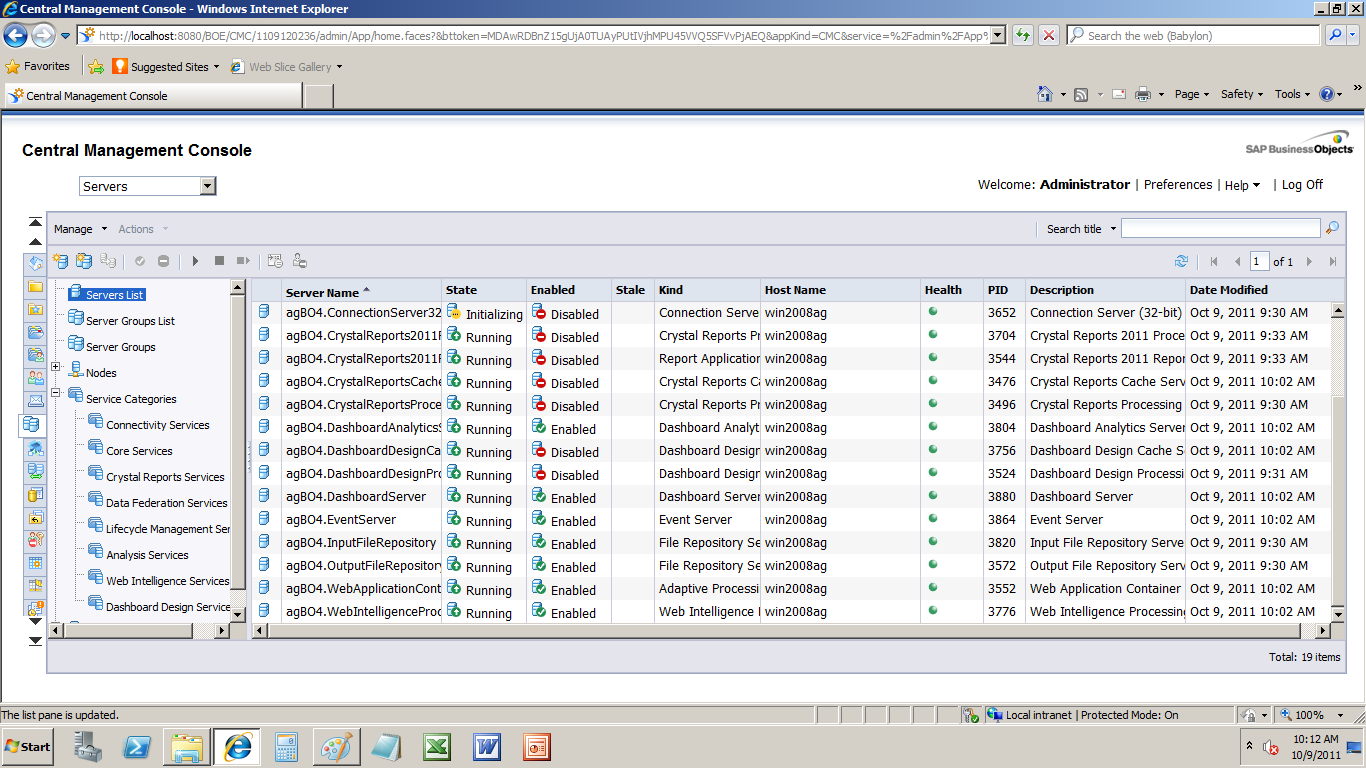The height and width of the screenshot is (768, 1366).
Task: Click the magnifier icon beside Search title field
Action: 1331,229
